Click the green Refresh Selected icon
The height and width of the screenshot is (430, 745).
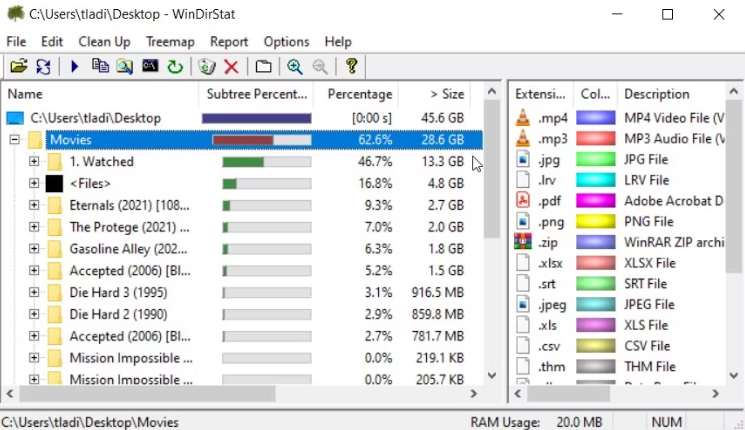[x=175, y=66]
